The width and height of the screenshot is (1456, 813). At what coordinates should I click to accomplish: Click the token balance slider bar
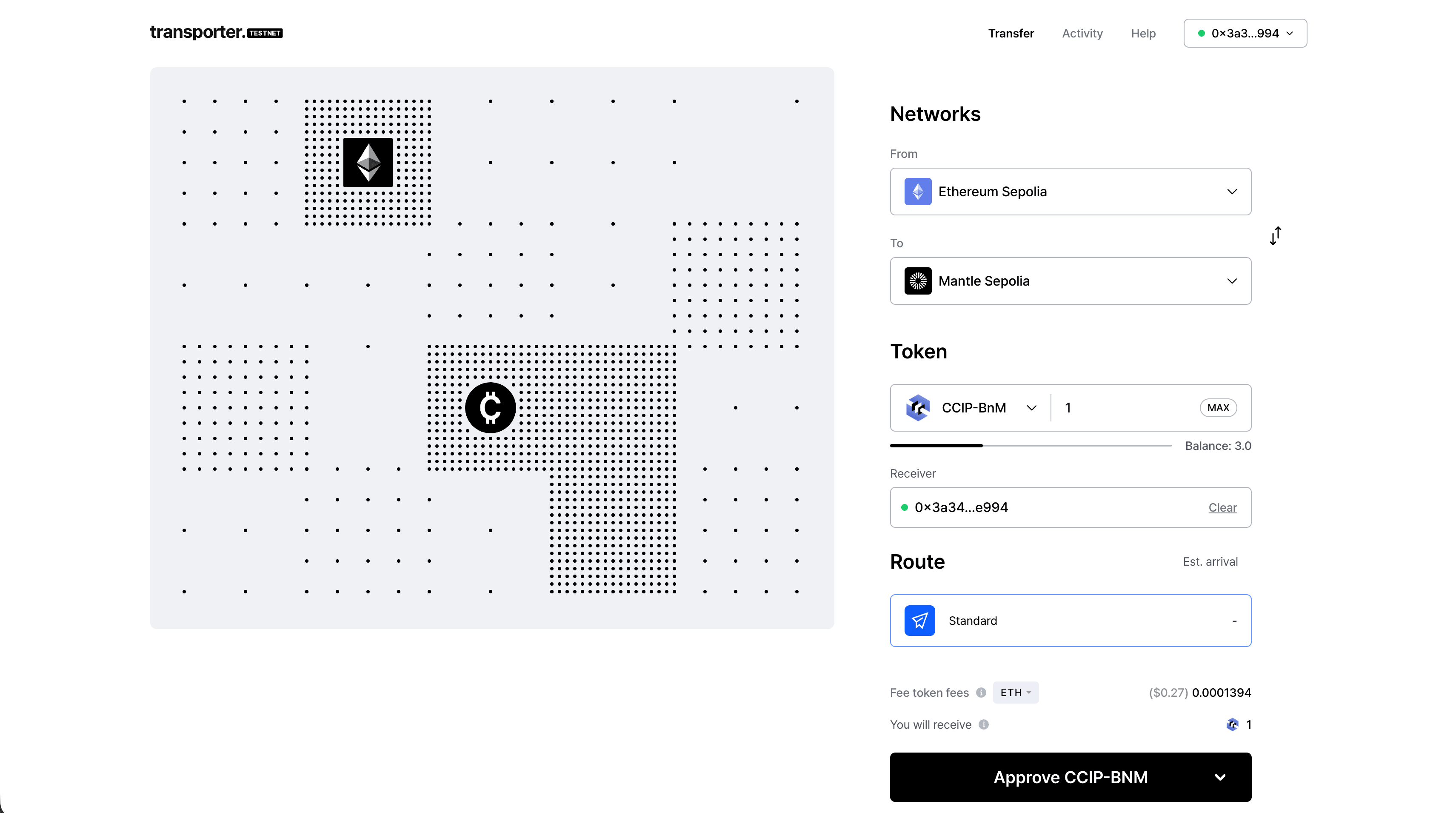coord(1031,446)
